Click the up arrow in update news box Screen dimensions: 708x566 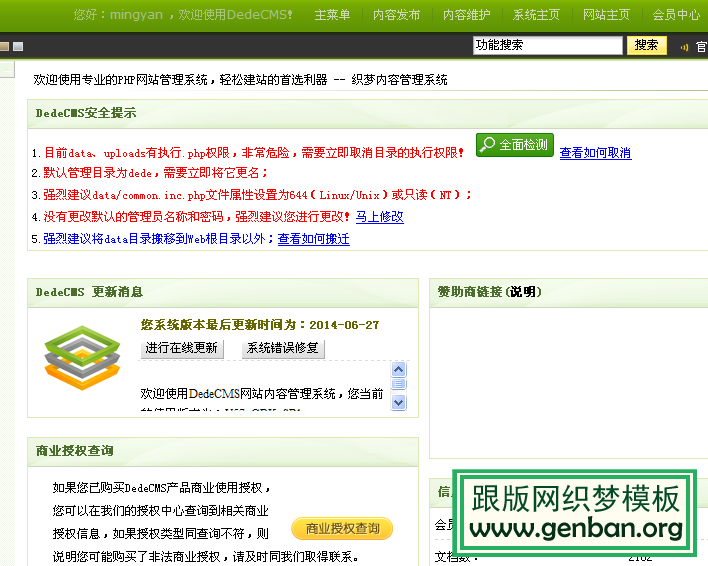click(398, 370)
